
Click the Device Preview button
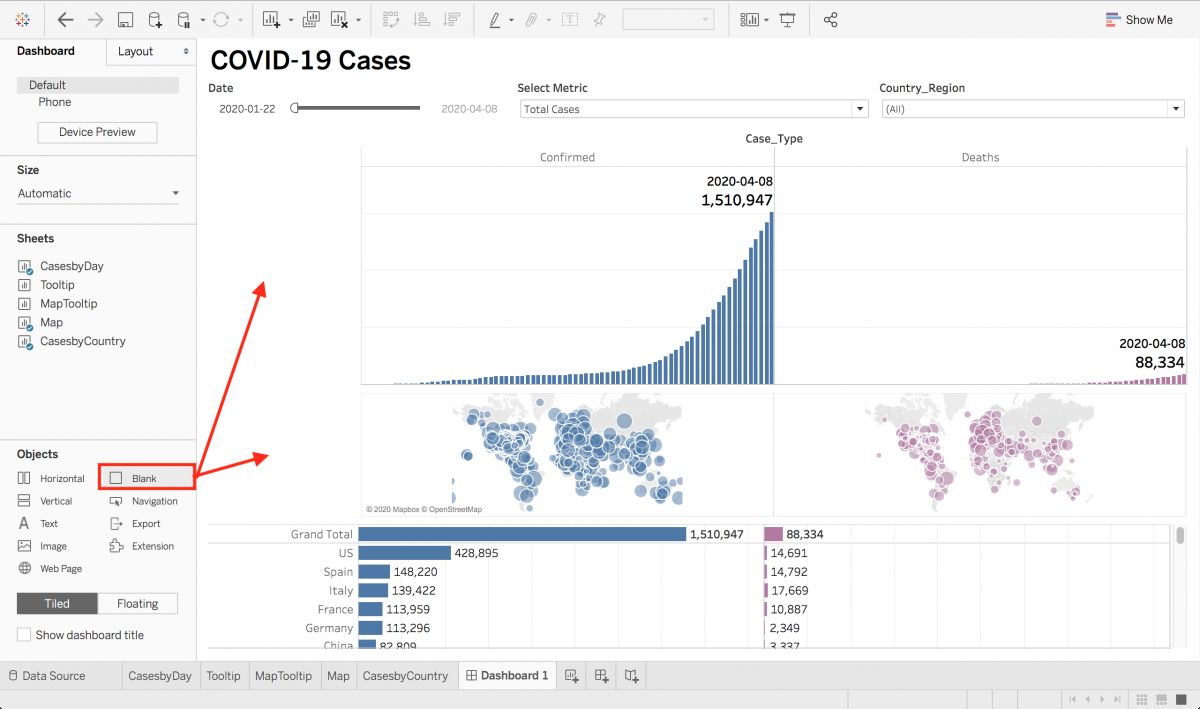96,132
